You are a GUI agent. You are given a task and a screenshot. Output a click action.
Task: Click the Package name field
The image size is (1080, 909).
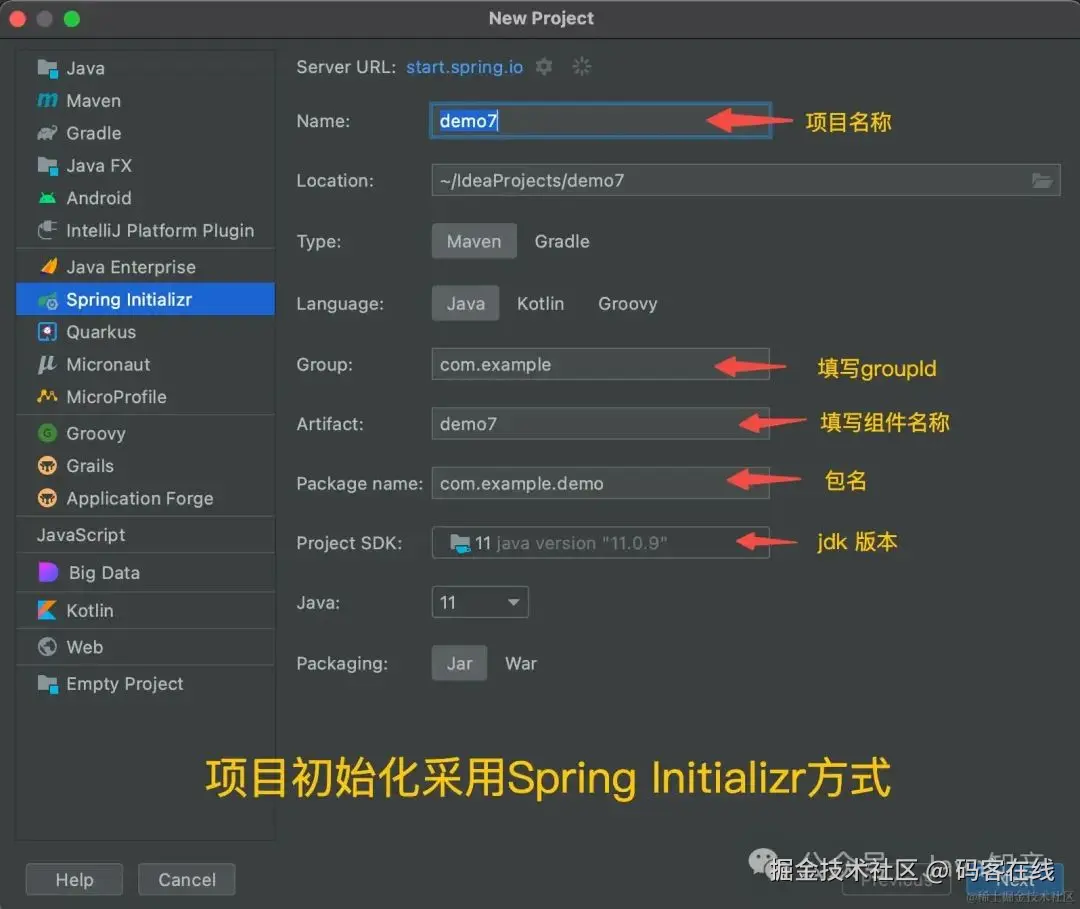600,483
